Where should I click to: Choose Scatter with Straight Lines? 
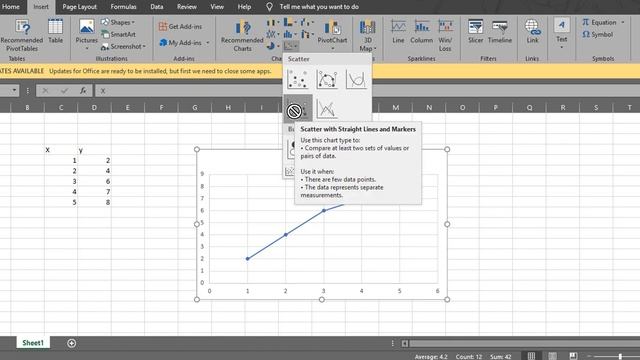327,109
